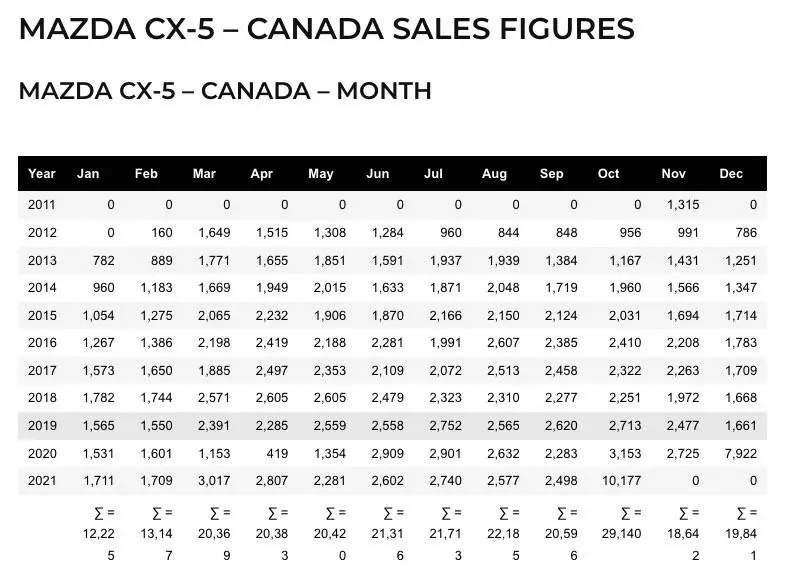Click the May column header
This screenshot has width=785, height=577.
click(x=321, y=174)
